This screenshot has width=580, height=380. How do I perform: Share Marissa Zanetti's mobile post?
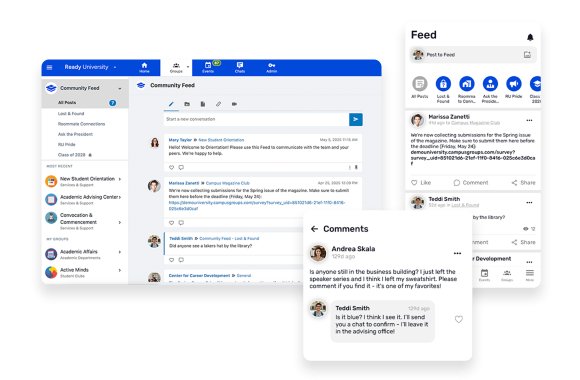pyautogui.click(x=523, y=183)
